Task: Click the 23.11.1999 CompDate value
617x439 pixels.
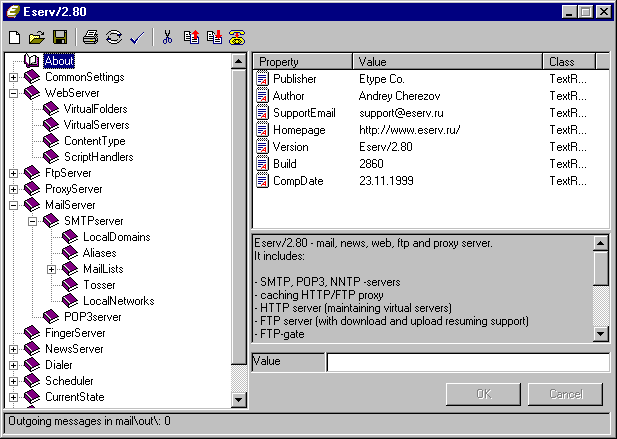Action: point(386,181)
